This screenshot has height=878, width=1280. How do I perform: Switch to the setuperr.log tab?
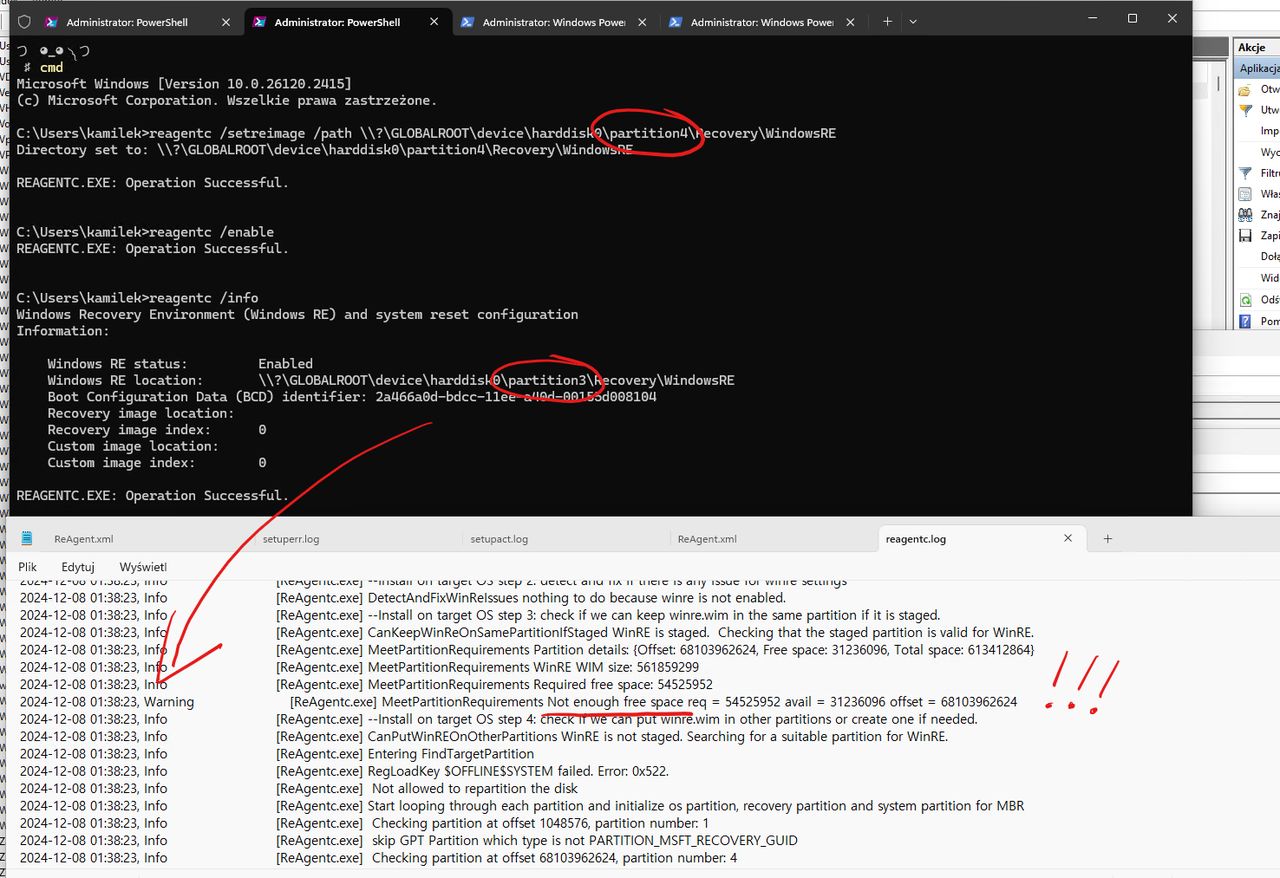click(291, 538)
